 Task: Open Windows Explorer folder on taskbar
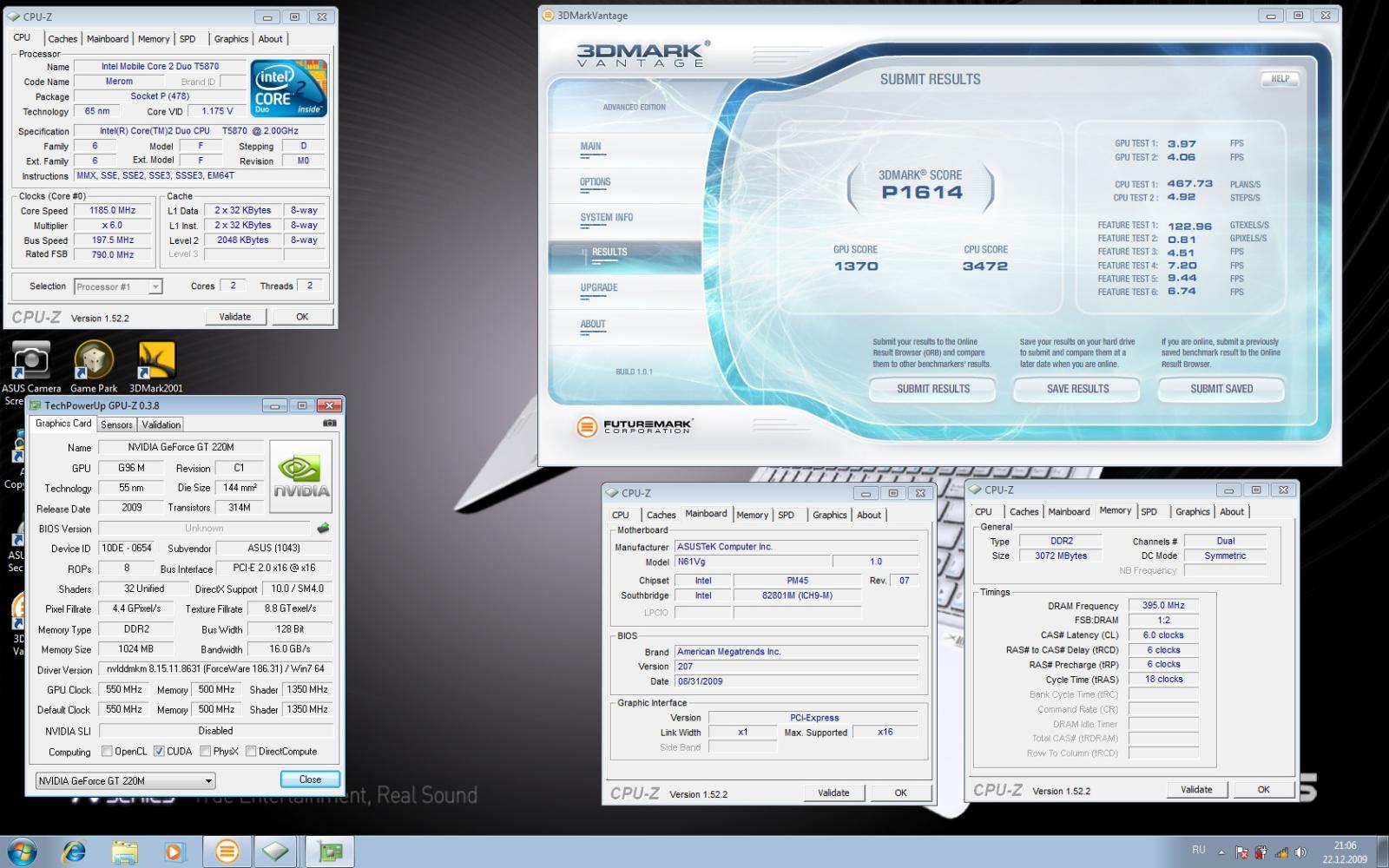[x=125, y=852]
